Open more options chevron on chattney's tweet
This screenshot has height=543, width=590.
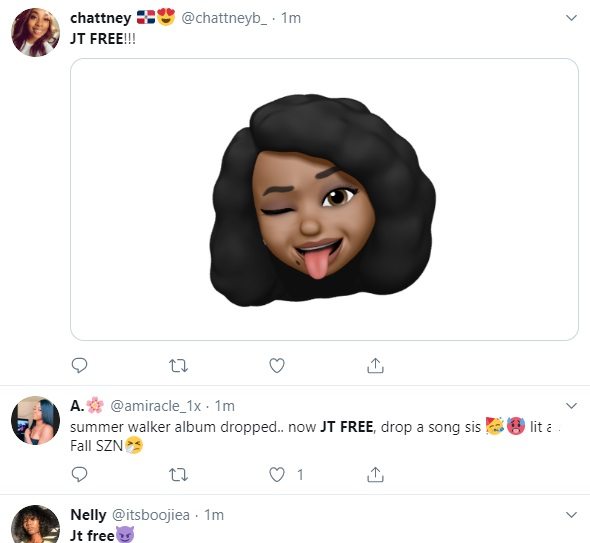point(571,18)
